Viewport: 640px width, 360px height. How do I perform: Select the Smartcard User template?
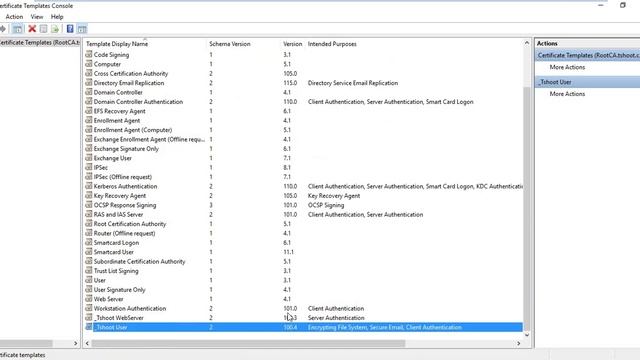pos(113,252)
